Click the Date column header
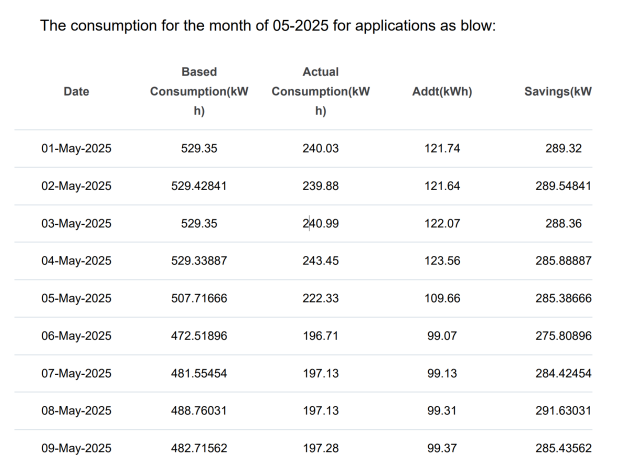The width and height of the screenshot is (623, 457). 76,92
